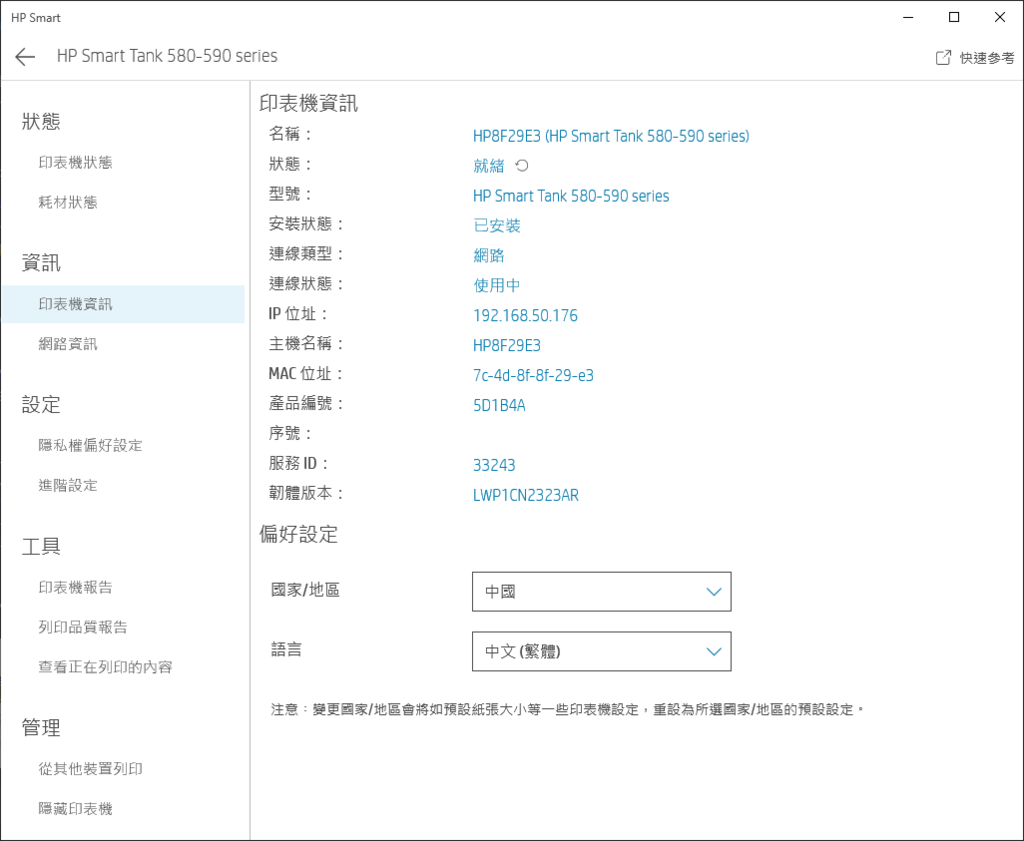
Task: Go back with the left arrow icon
Action: (25, 57)
